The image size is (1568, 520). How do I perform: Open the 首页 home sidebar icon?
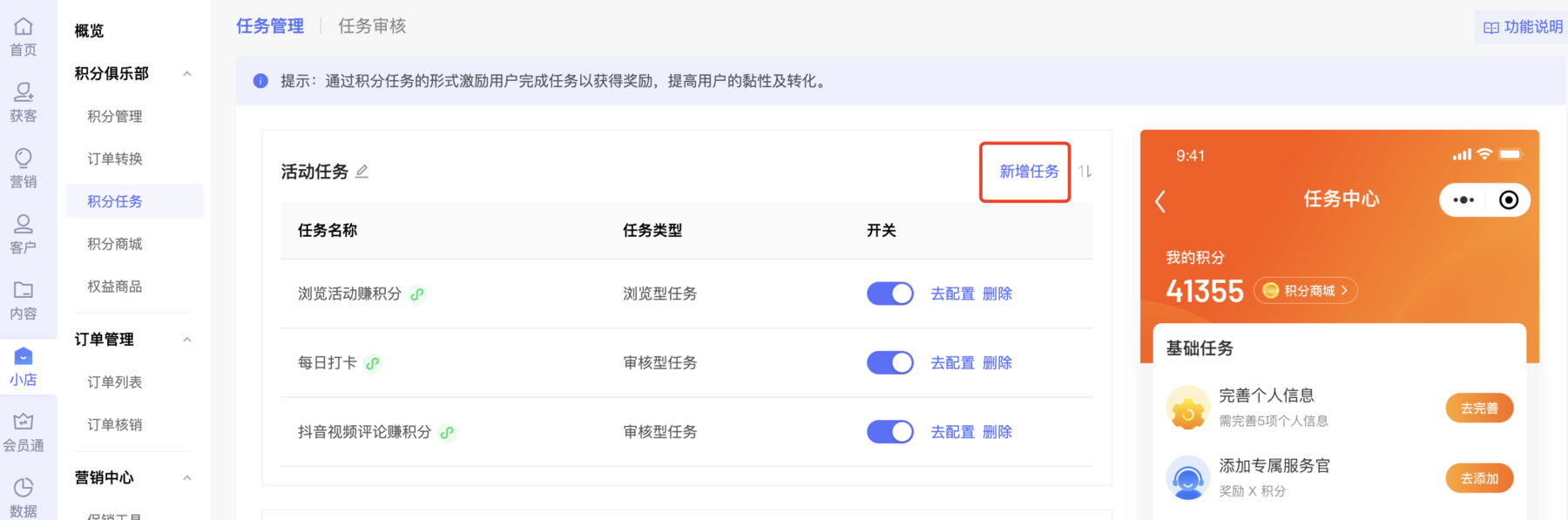pyautogui.click(x=24, y=37)
